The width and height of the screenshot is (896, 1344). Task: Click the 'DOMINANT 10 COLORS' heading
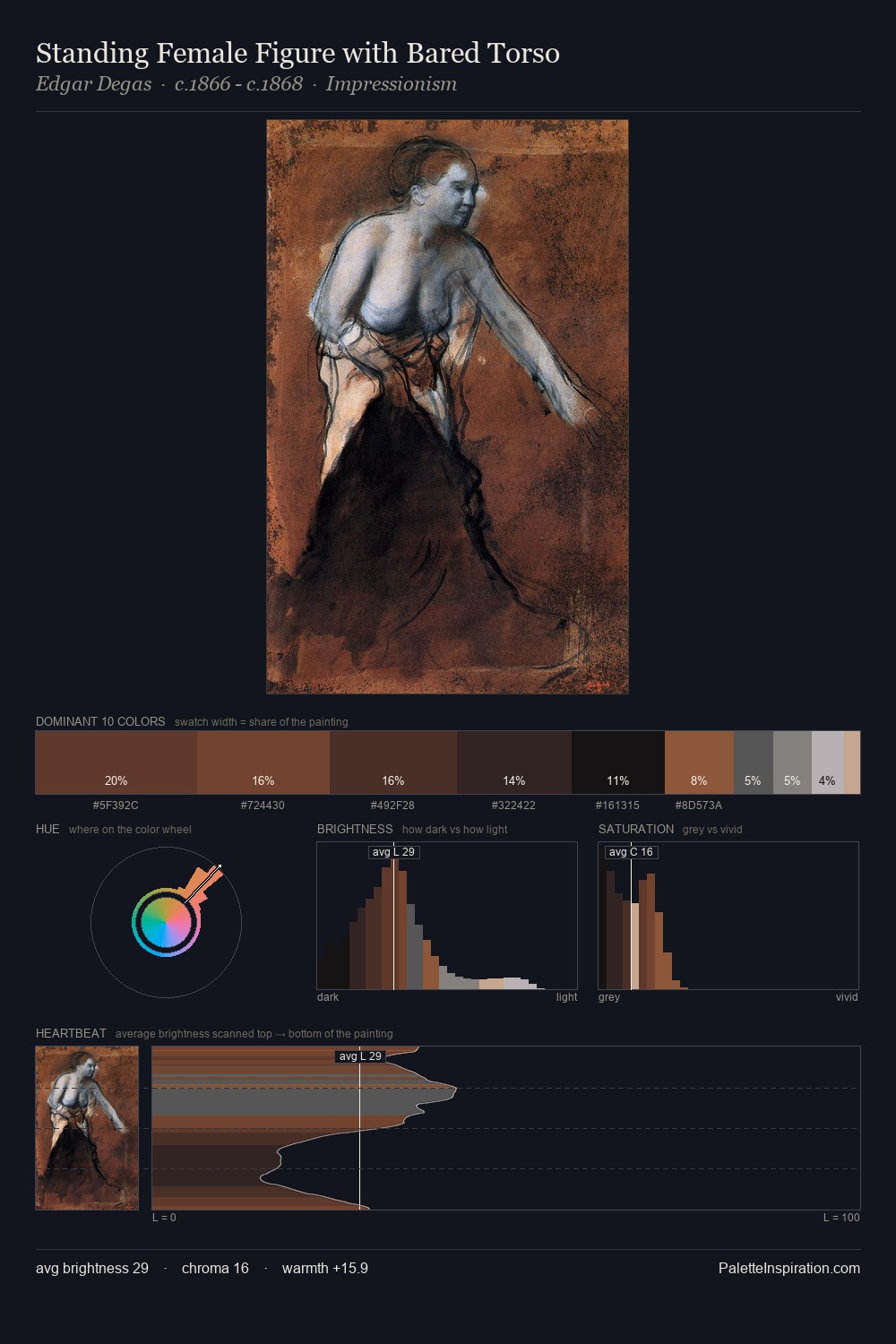point(100,721)
